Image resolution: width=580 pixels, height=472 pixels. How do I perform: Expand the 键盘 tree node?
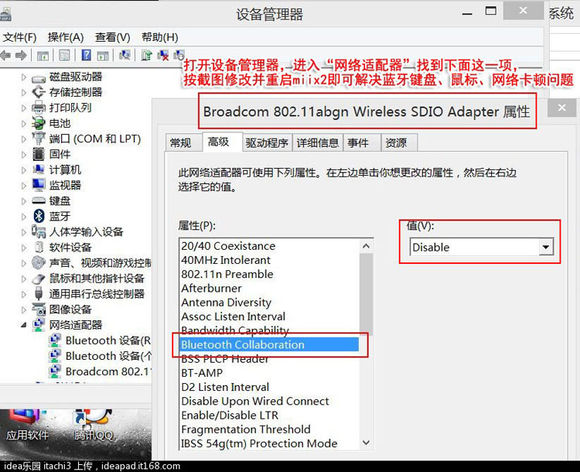(x=24, y=201)
